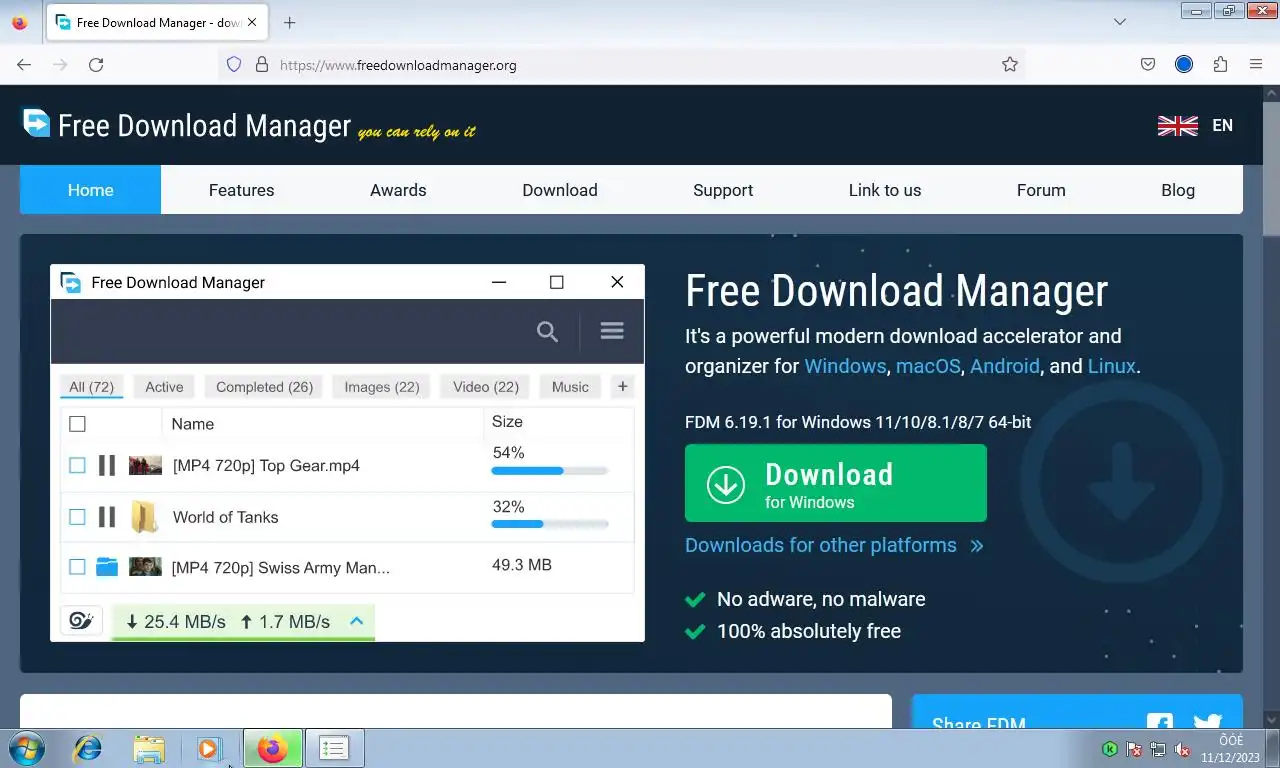Viewport: 1280px width, 768px height.
Task: Open the Features navigation tab
Action: pos(241,190)
